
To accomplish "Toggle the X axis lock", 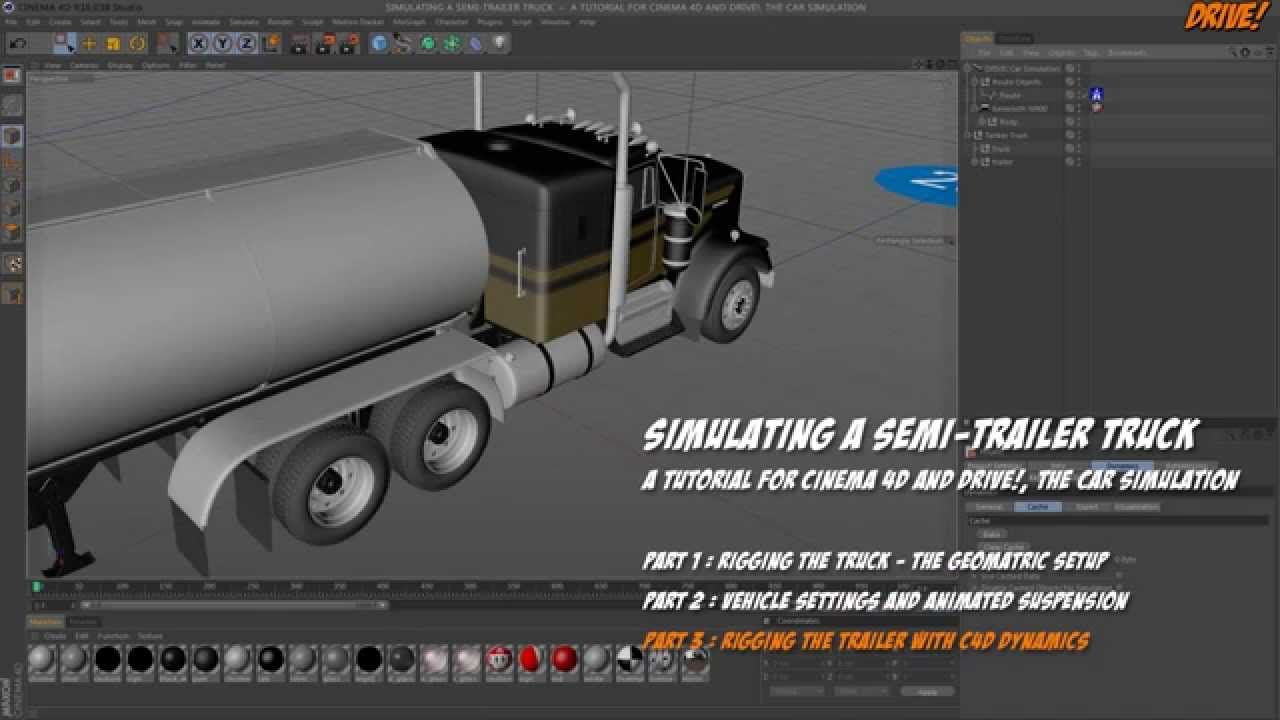I will [x=199, y=44].
